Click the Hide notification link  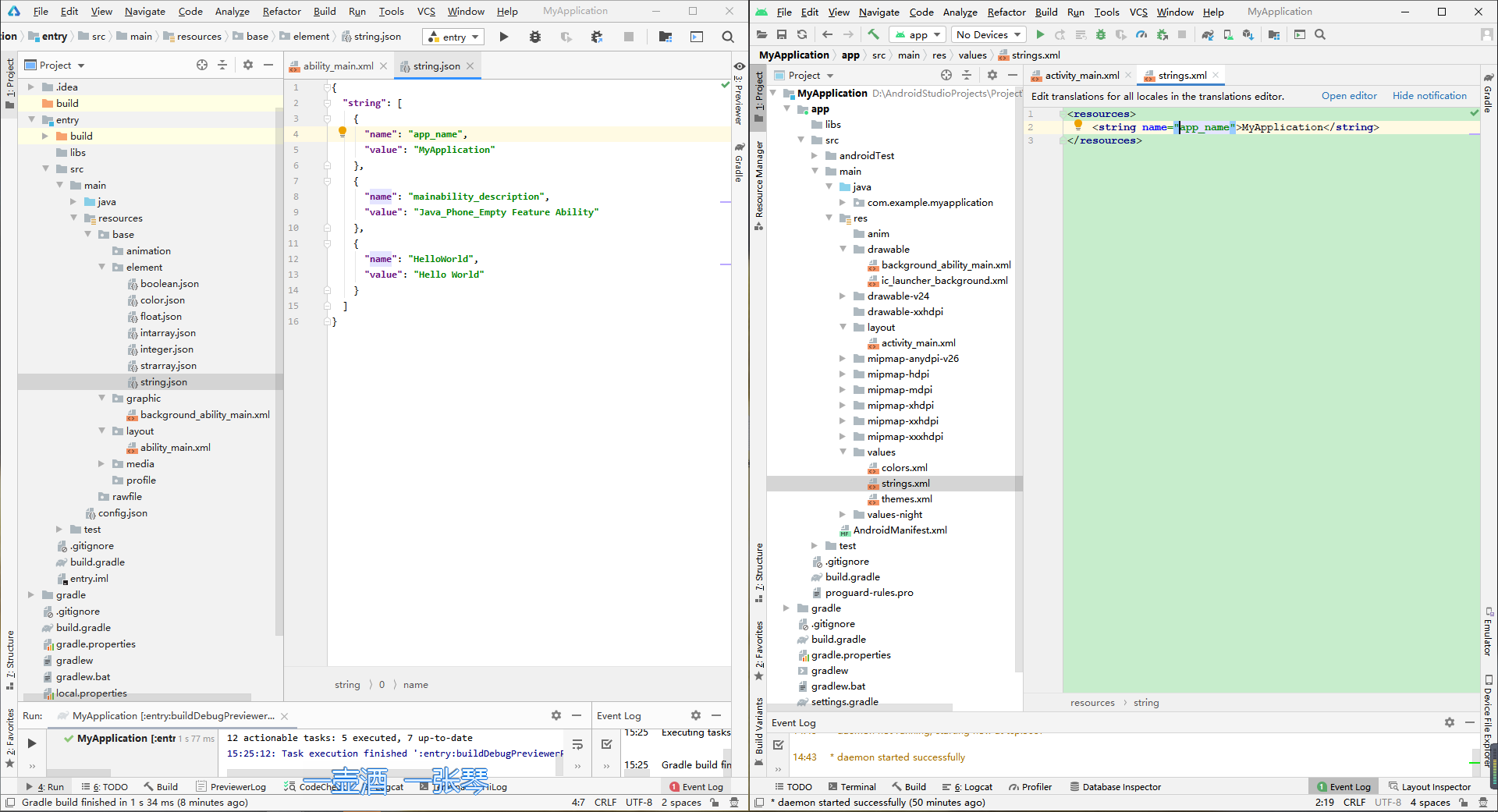[1429, 96]
